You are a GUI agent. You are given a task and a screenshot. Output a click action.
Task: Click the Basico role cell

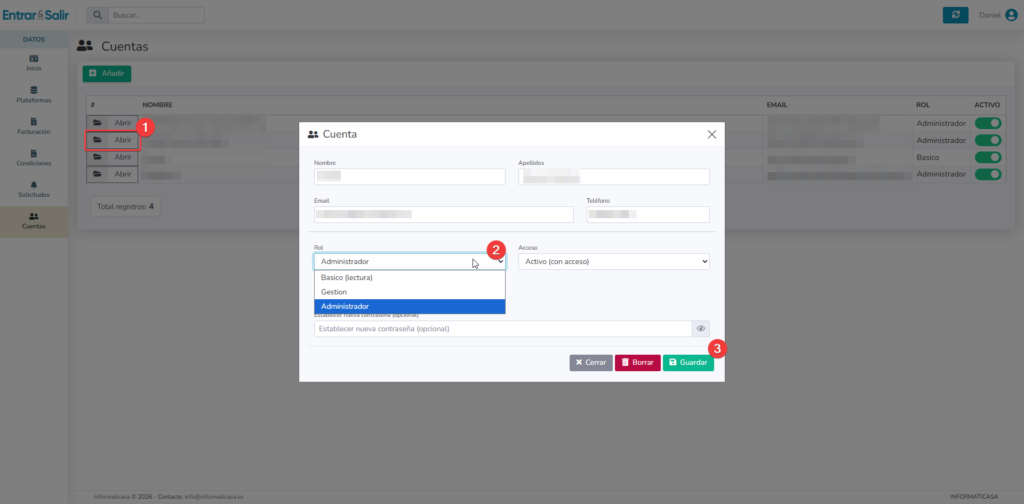click(x=927, y=157)
